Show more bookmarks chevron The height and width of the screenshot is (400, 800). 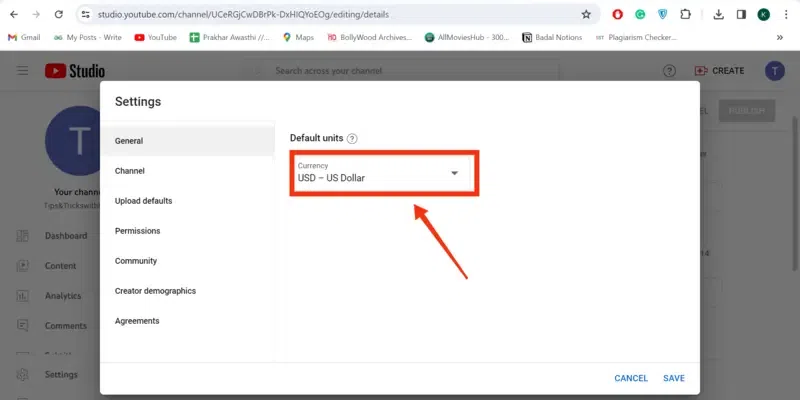[x=780, y=37]
